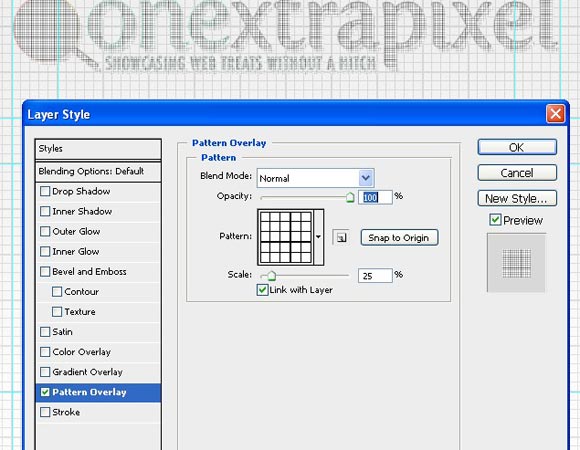Click the Opacity value field
The width and height of the screenshot is (580, 450).
coord(375,197)
